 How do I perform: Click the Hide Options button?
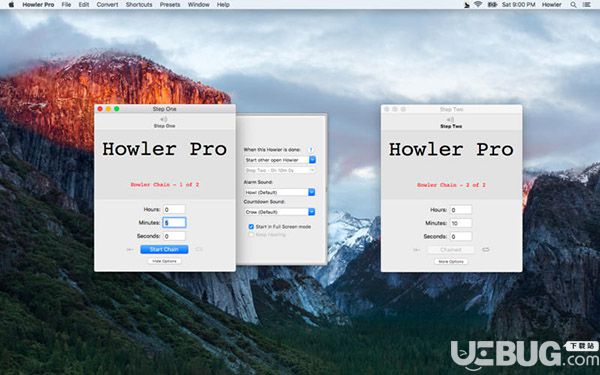[165, 261]
